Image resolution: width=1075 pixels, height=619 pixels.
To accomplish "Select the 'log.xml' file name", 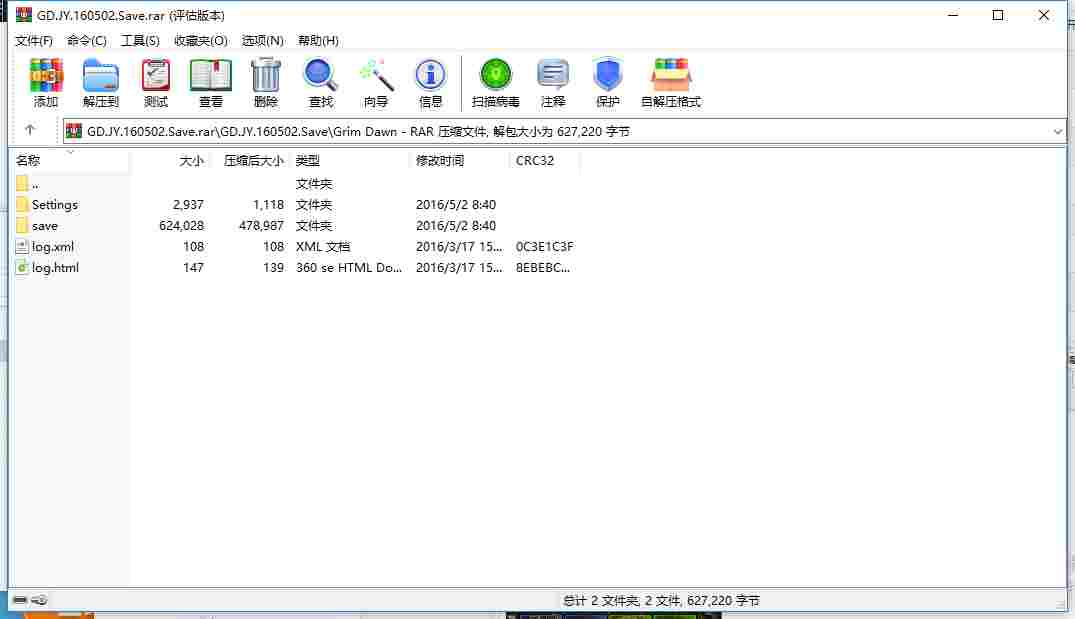I will [x=53, y=247].
